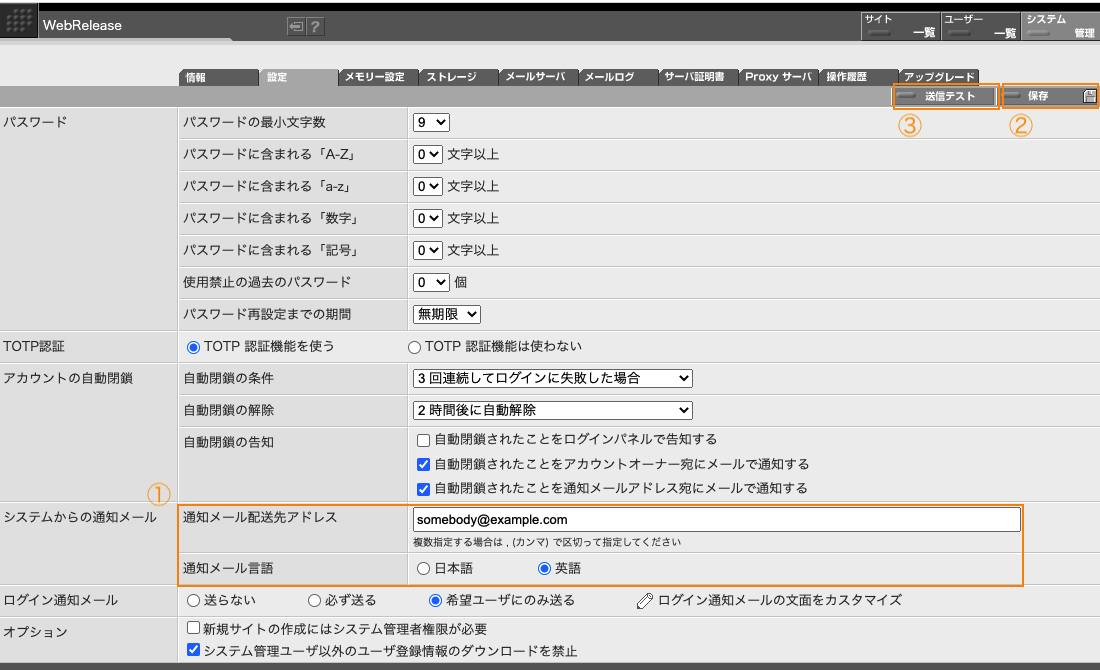Open the パスワード再設定までの期間 dropdown
1100x670 pixels.
click(x=445, y=314)
